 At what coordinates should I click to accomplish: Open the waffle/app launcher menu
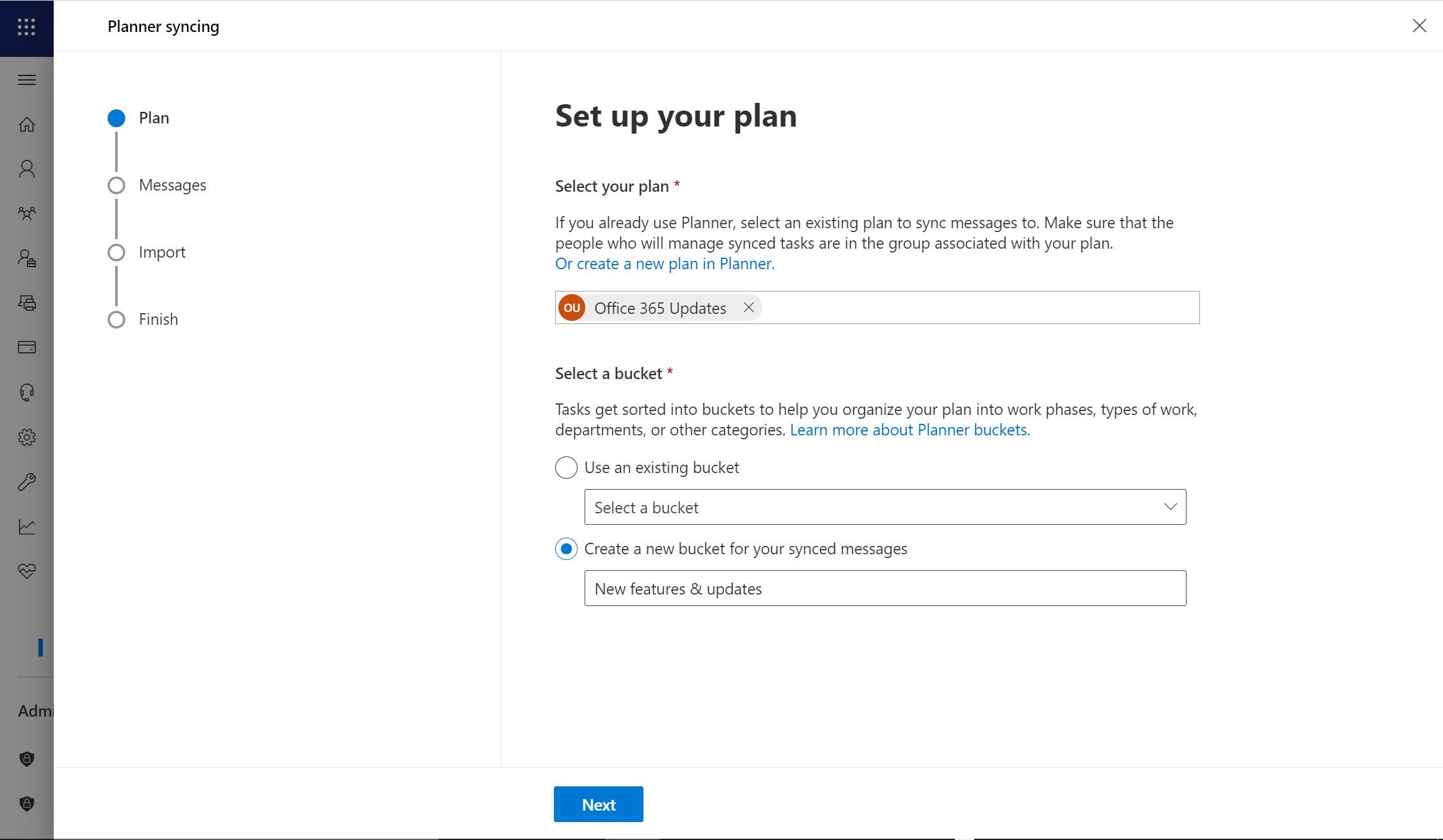coord(26,27)
